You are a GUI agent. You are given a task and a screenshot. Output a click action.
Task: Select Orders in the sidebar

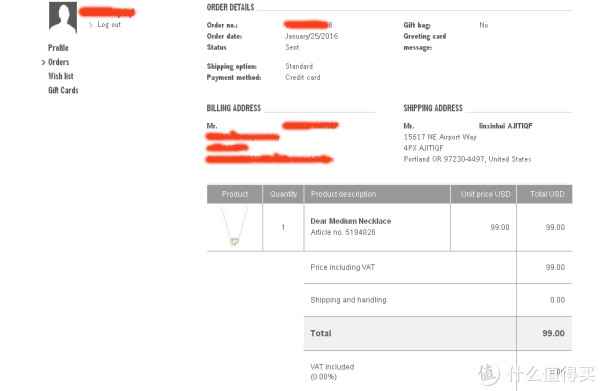(x=59, y=62)
